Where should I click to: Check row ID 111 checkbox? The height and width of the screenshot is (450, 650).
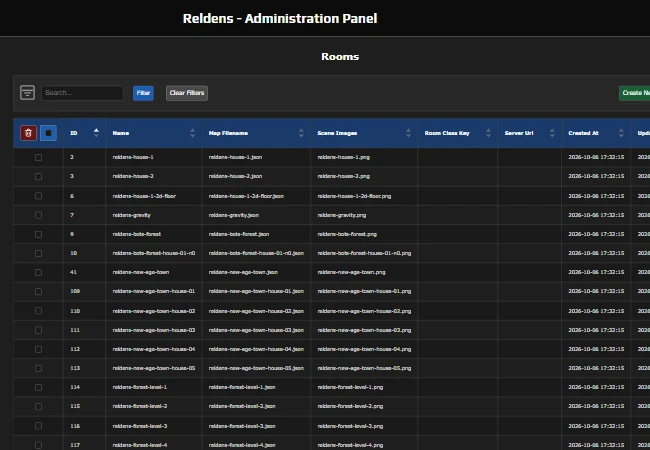click(39, 330)
